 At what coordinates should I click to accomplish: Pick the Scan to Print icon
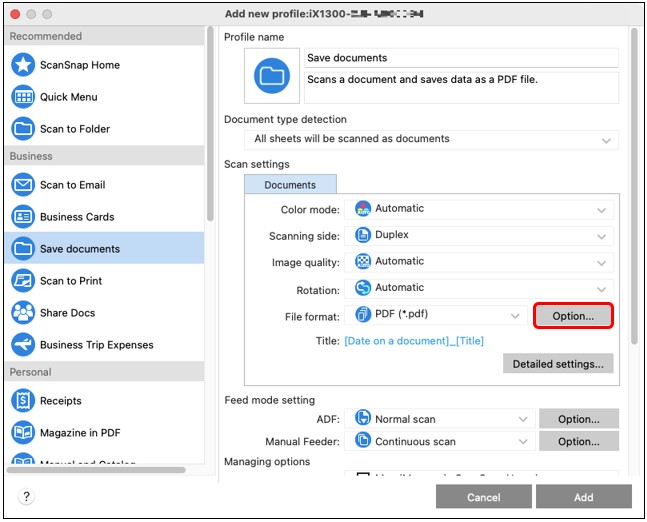[x=23, y=281]
